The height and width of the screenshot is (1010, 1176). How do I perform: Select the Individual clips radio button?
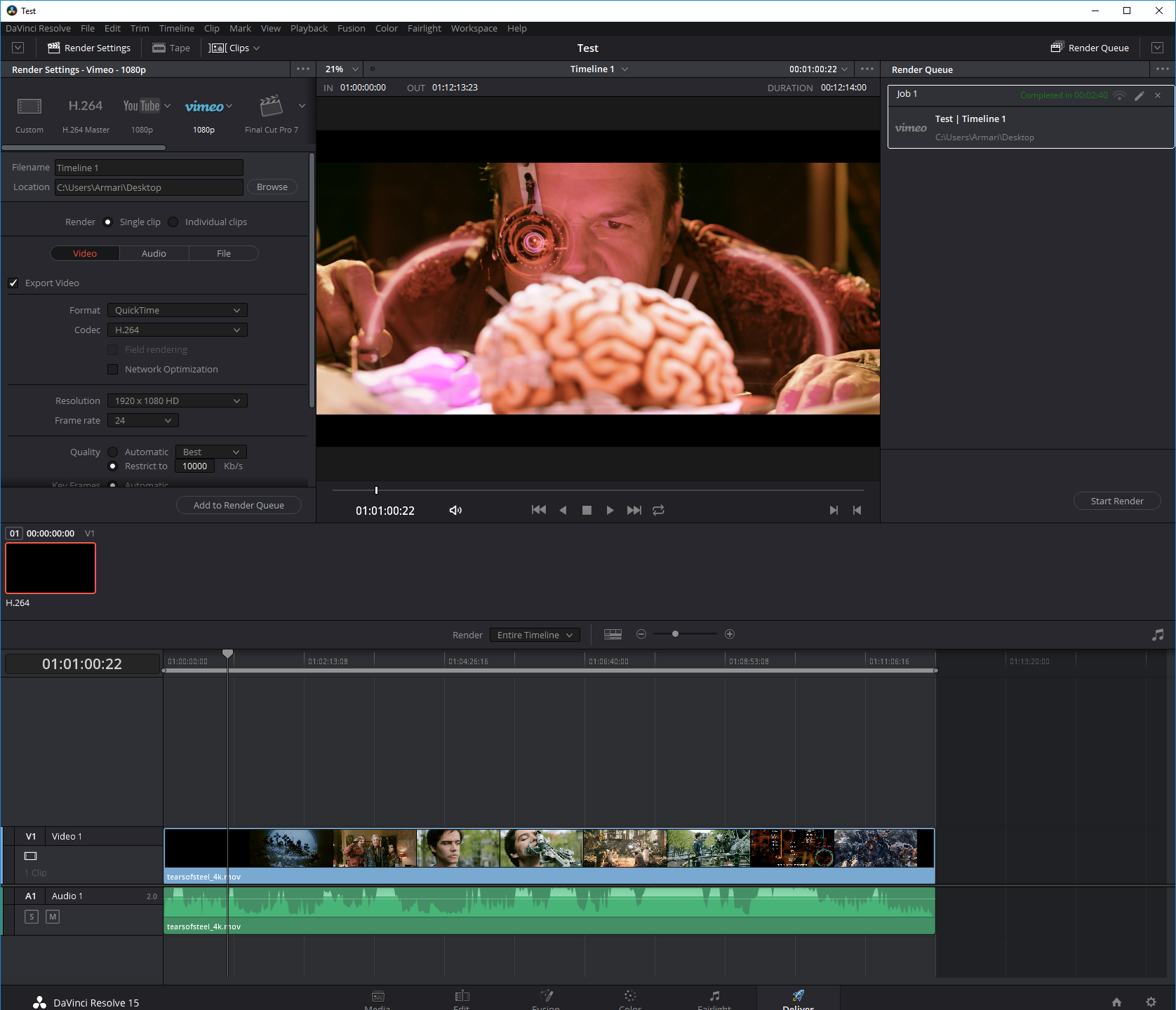(173, 222)
